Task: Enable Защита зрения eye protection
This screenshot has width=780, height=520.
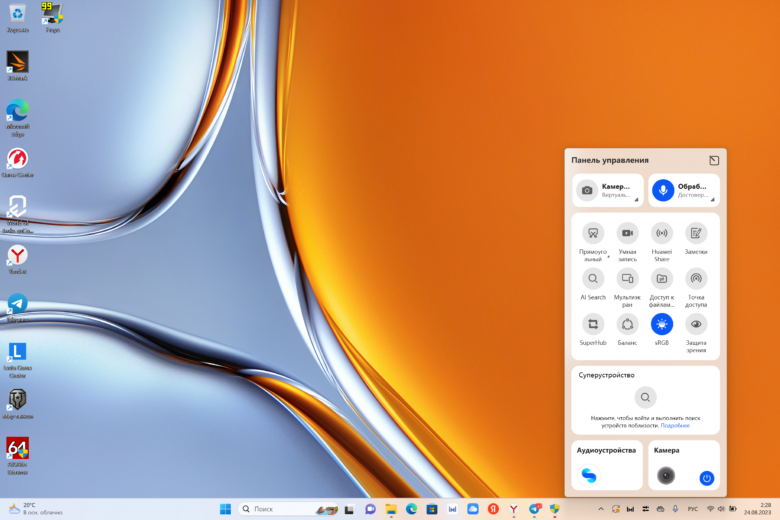Action: point(696,324)
